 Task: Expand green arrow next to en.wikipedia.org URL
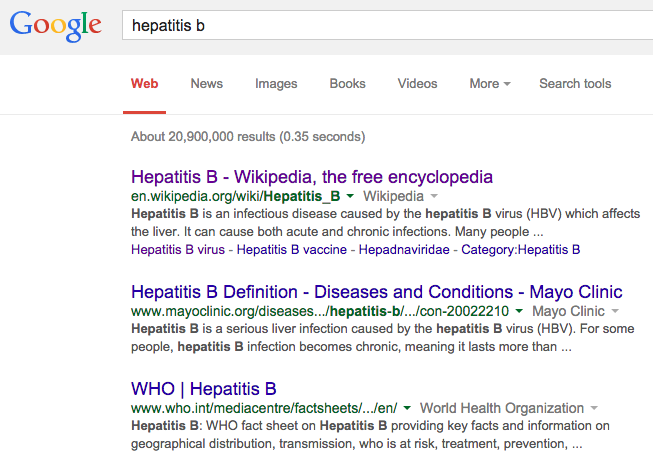tap(350, 196)
